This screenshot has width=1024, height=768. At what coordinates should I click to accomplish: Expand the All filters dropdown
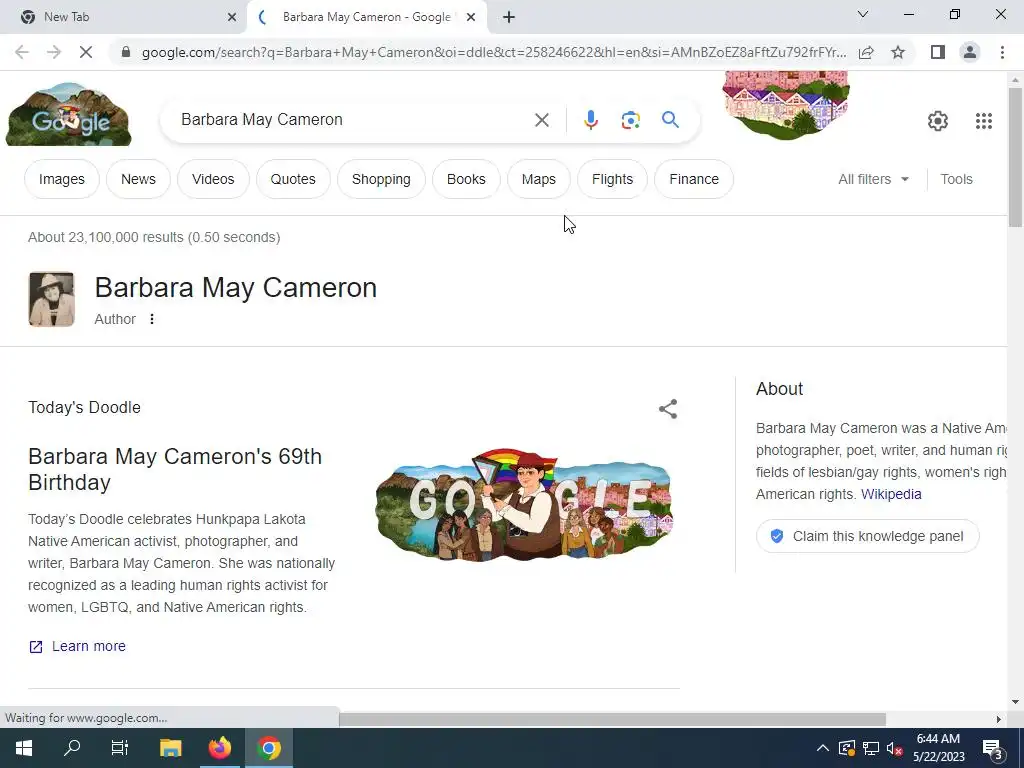pos(873,179)
